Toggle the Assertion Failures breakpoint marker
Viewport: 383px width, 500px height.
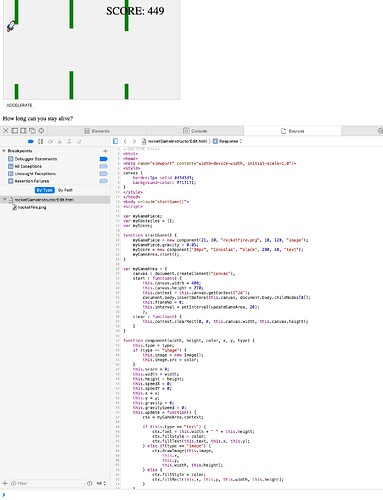click(104, 181)
